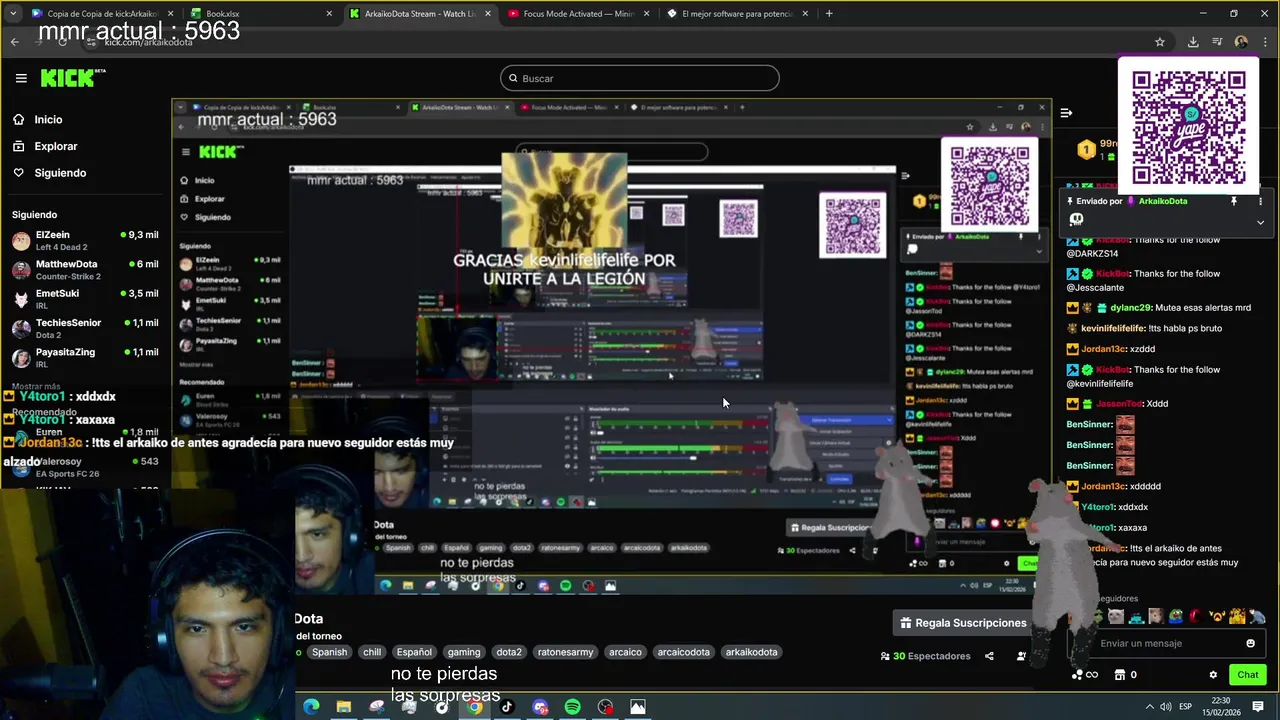
Task: Open ElZeein's channel from the following list
Action: (85, 240)
